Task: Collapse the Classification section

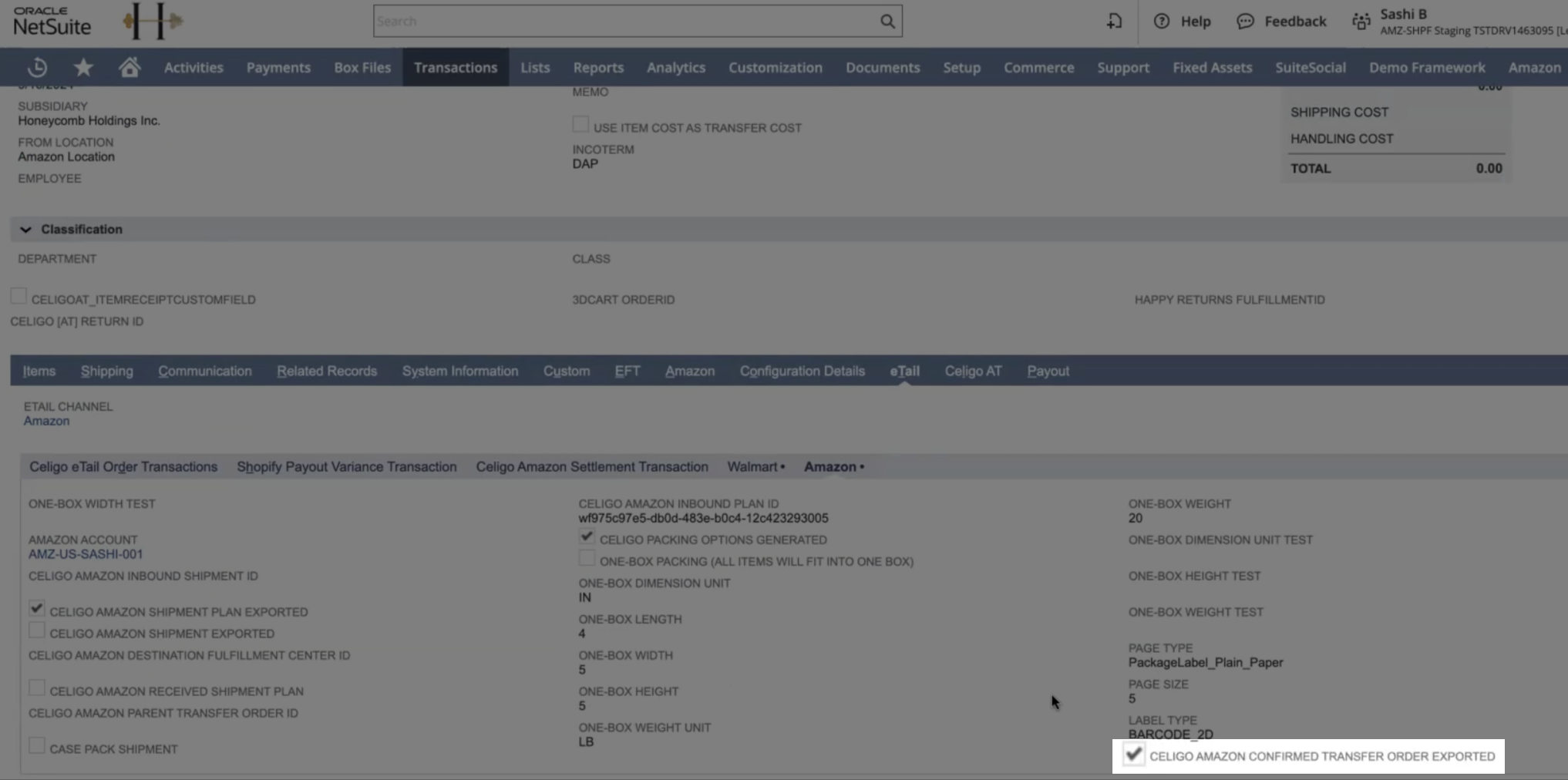Action: click(25, 230)
